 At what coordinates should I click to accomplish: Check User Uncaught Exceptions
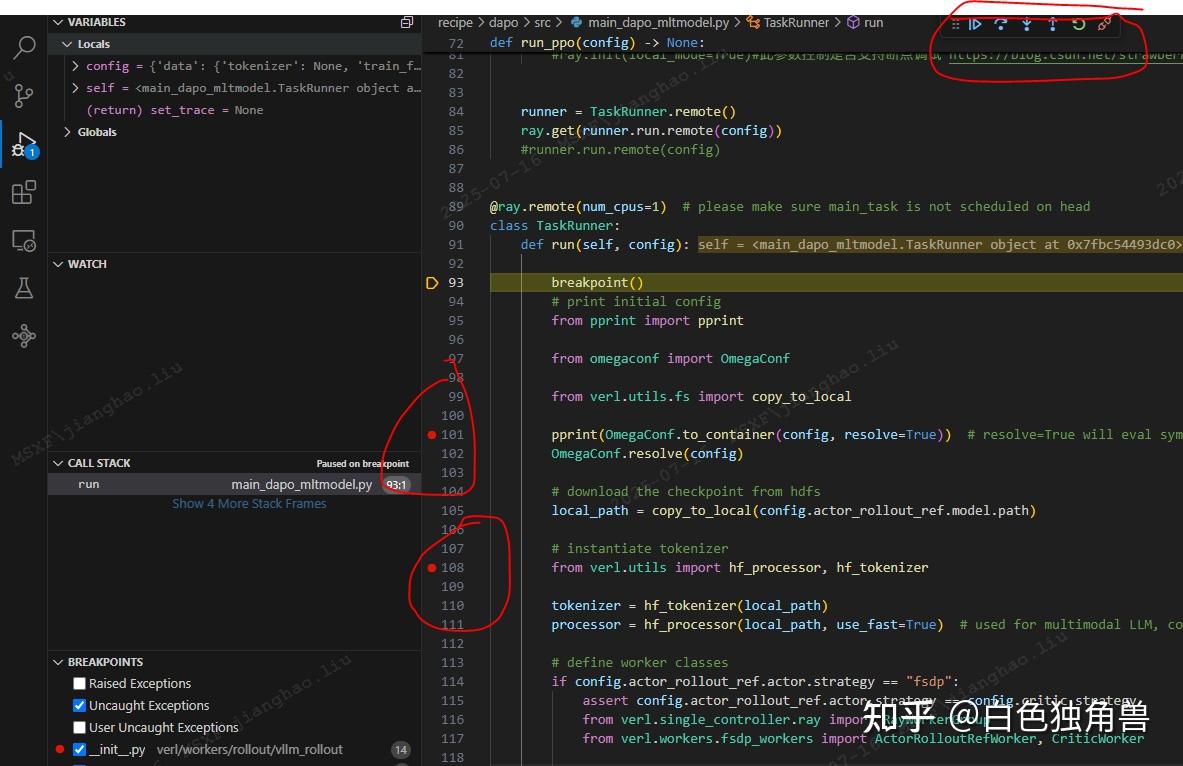pyautogui.click(x=79, y=727)
